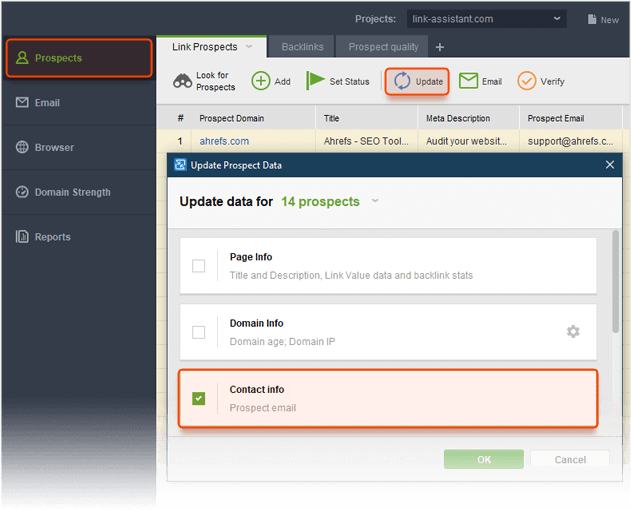Screen dimensions: 631x510
Task: Click the Look for Prospects binoculars icon
Action: coord(183,81)
